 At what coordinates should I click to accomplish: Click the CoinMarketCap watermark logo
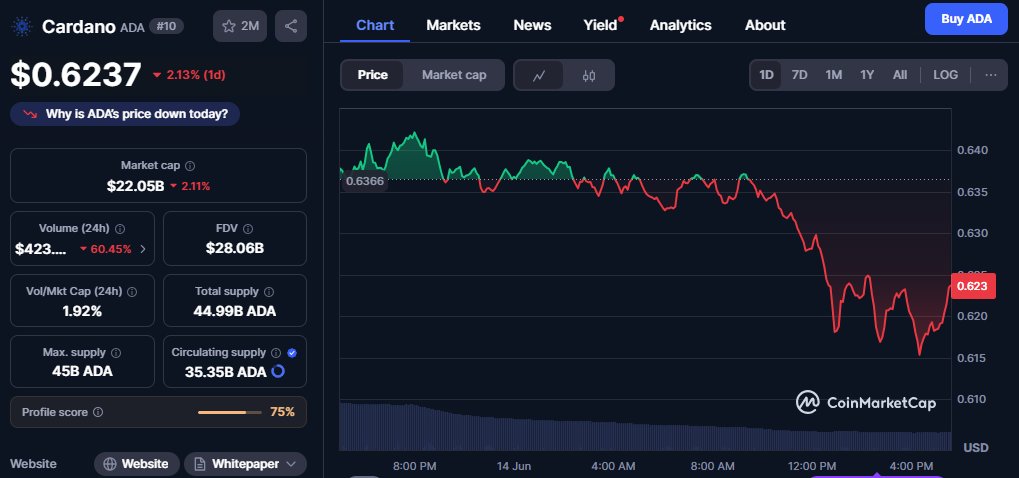tap(866, 403)
